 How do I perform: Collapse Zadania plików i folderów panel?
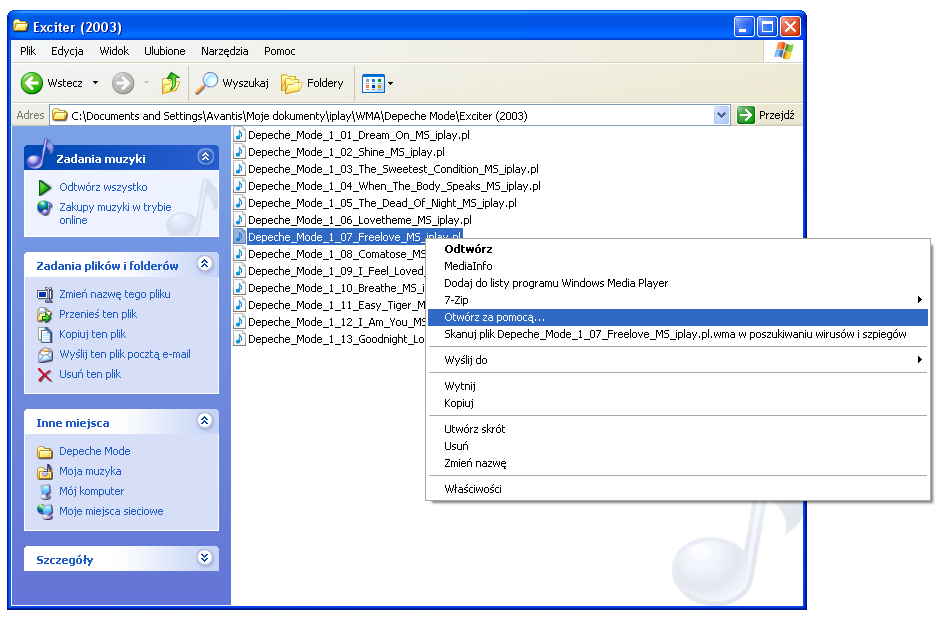(205, 264)
